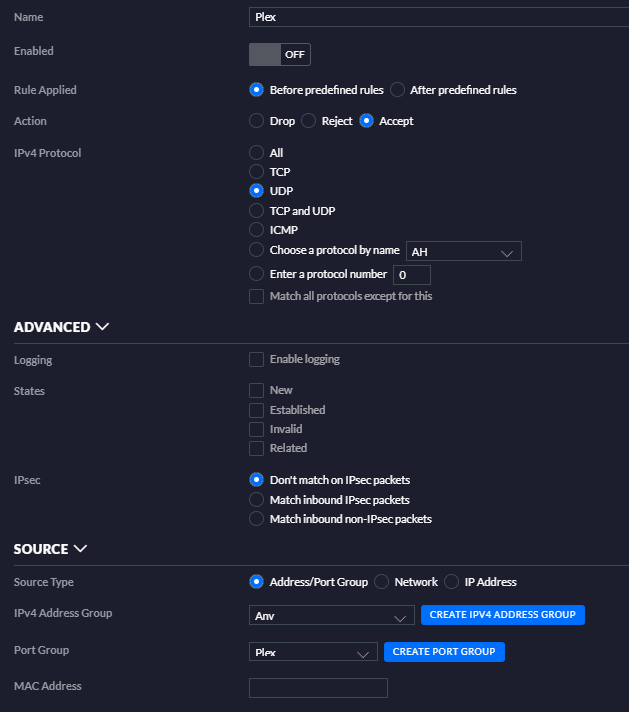This screenshot has width=629, height=712.
Task: Check Match all protocols except for this
Action: (x=256, y=296)
